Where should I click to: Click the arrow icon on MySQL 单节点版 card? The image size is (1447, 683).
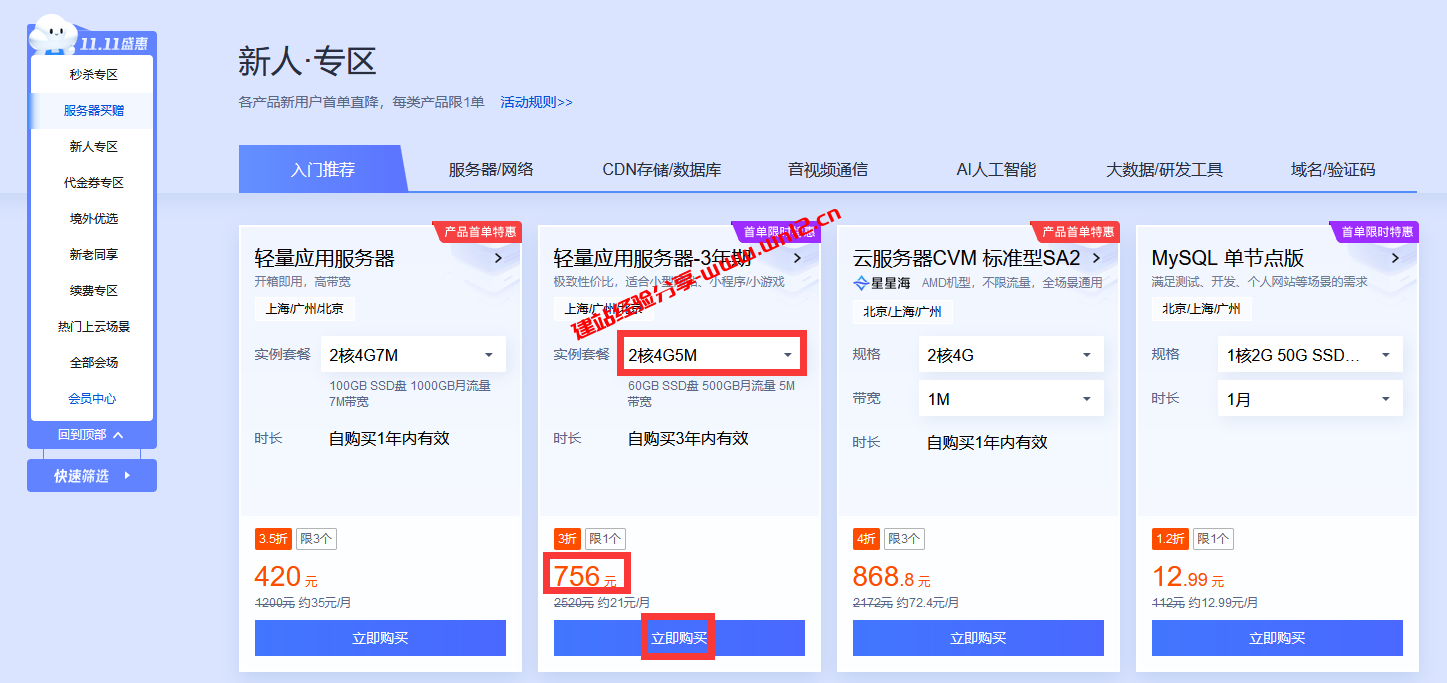click(1394, 257)
